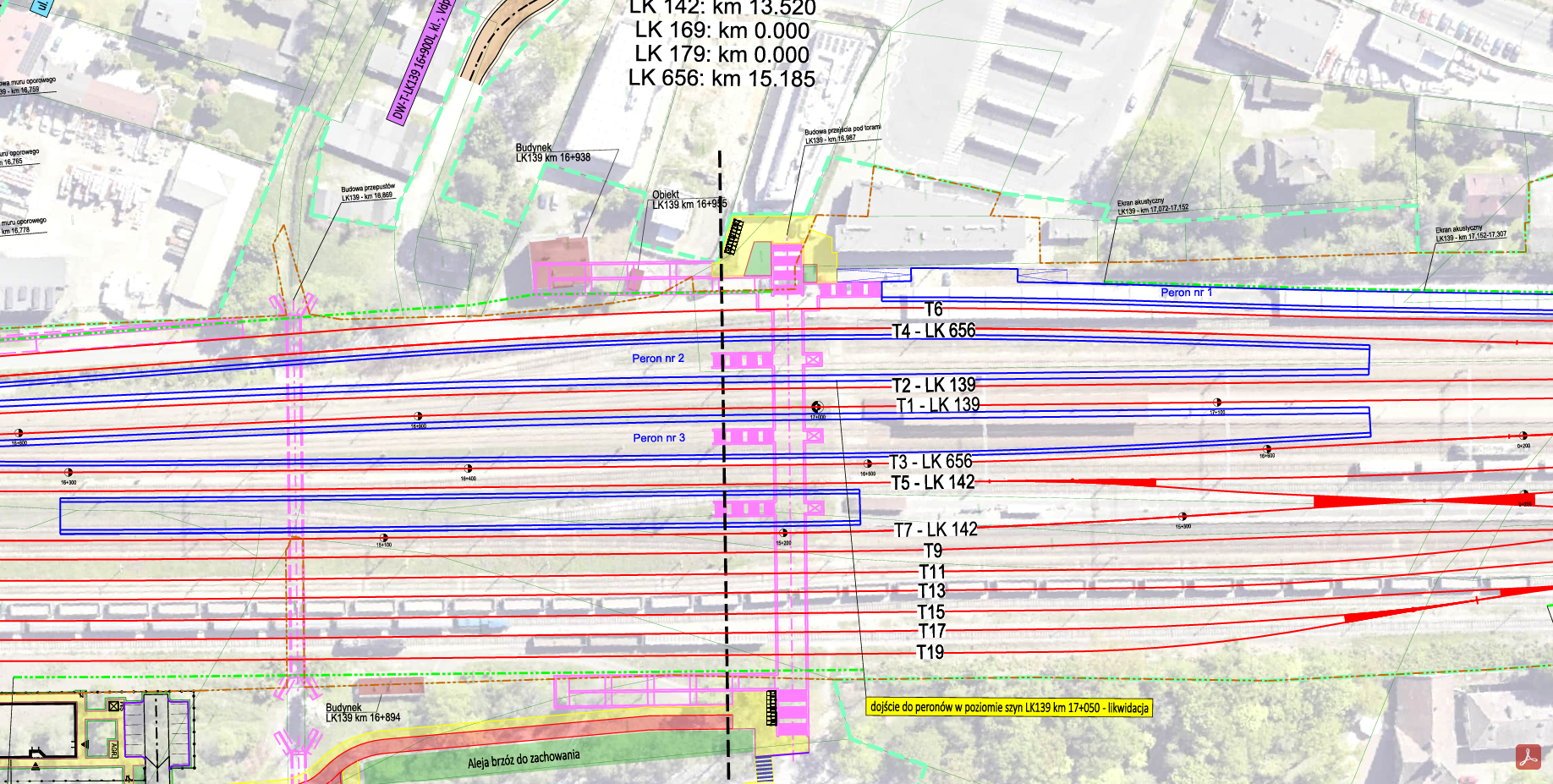
Task: Click crossed-box symbol on Peron nr 3
Action: point(813,436)
